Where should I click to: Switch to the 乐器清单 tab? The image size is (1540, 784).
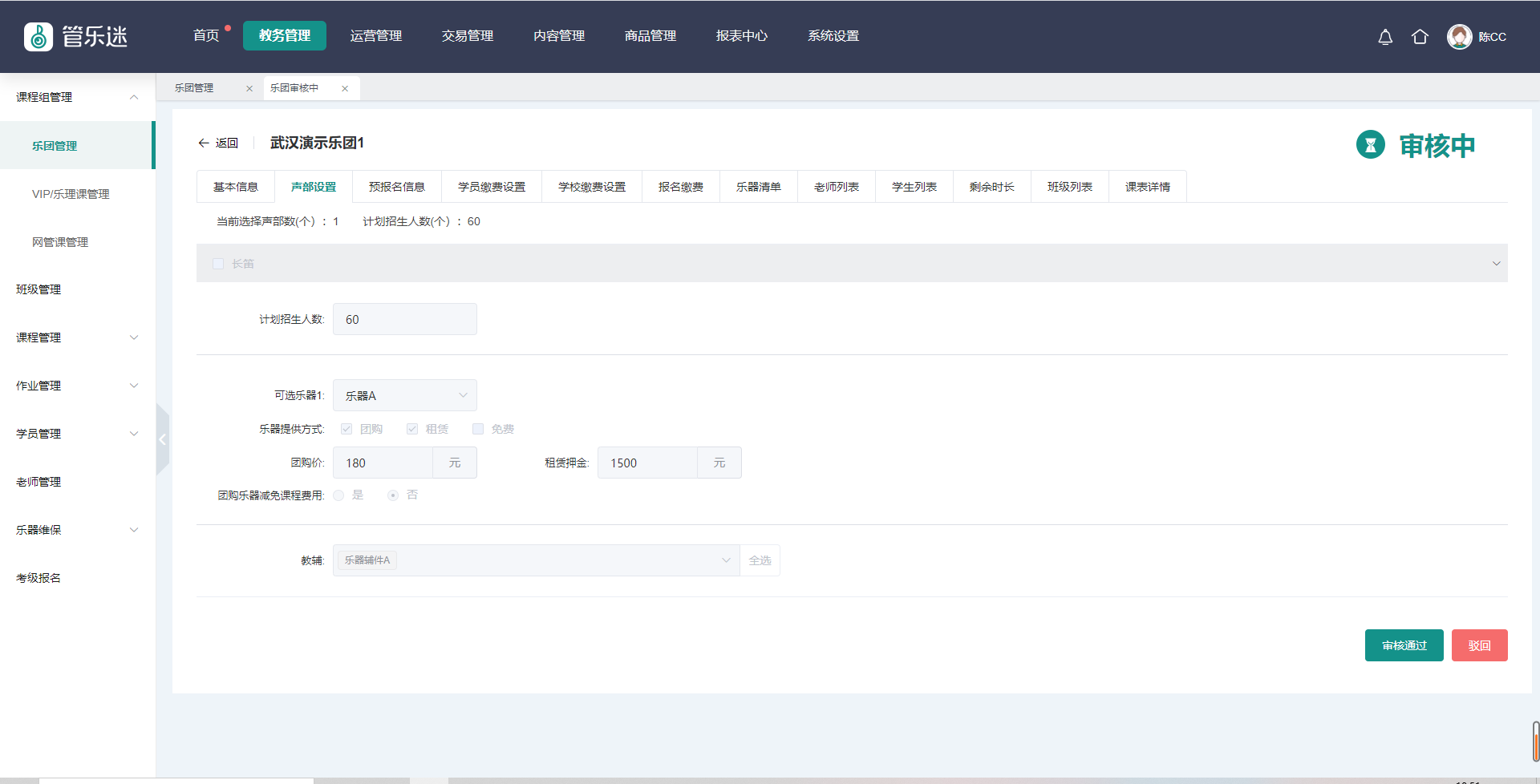[758, 187]
